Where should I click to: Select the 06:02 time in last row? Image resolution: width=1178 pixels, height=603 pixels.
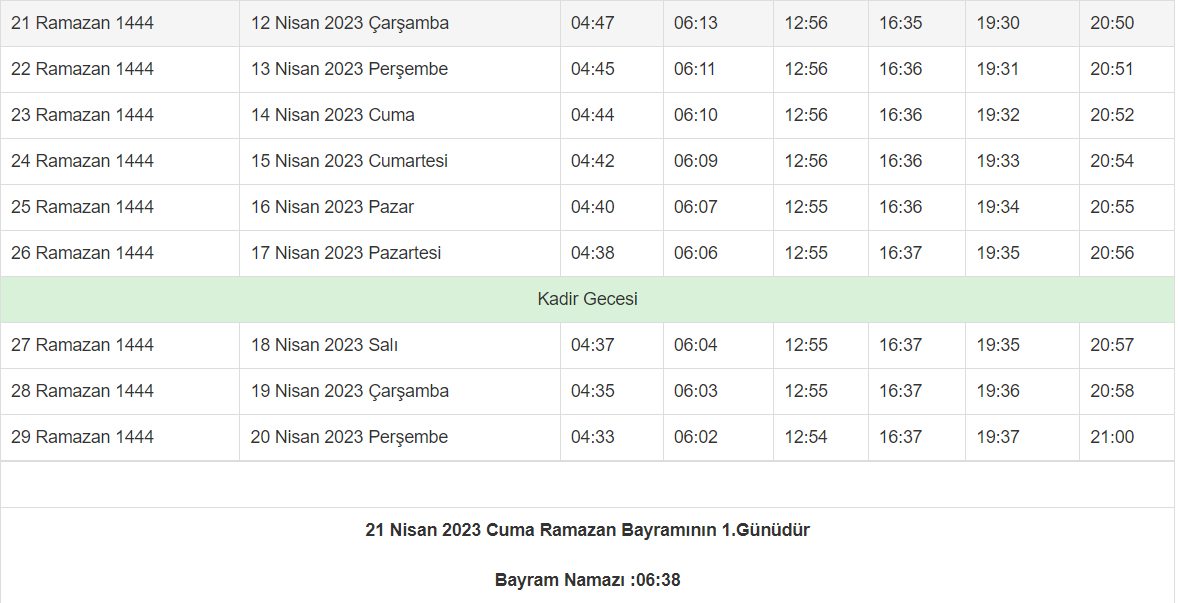coord(695,437)
